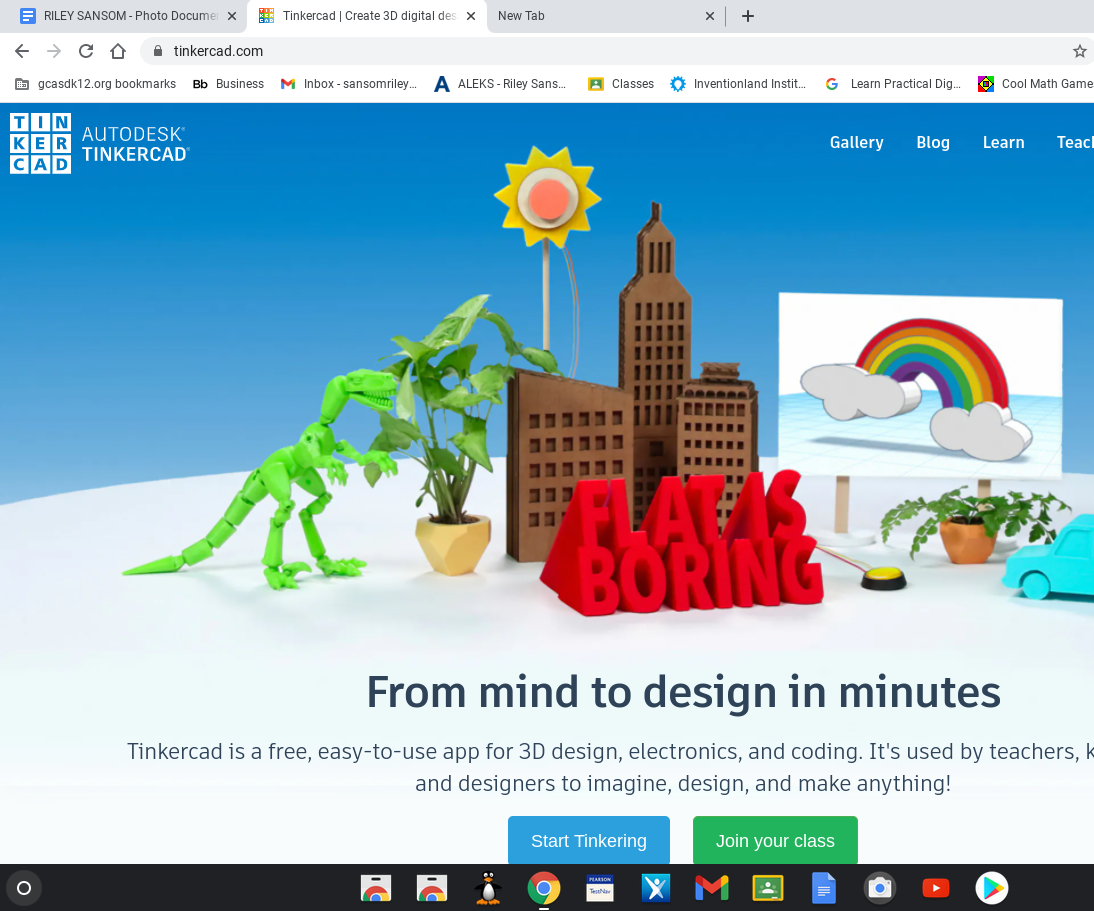This screenshot has height=911, width=1094.
Task: Reload the current page
Action: (x=85, y=51)
